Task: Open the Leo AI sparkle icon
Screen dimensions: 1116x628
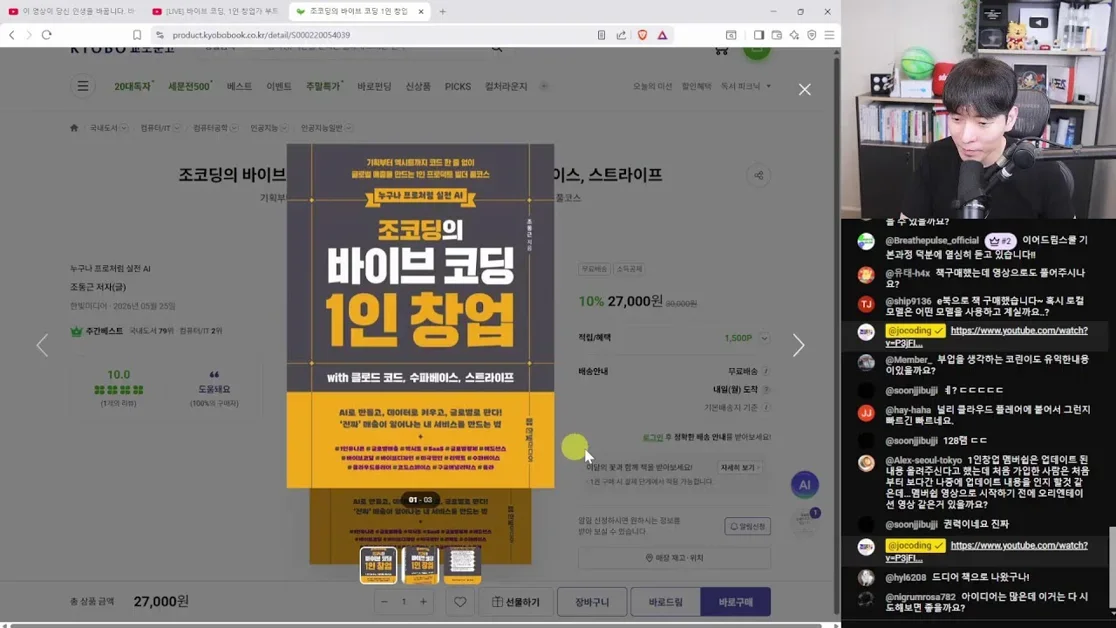Action: click(794, 35)
